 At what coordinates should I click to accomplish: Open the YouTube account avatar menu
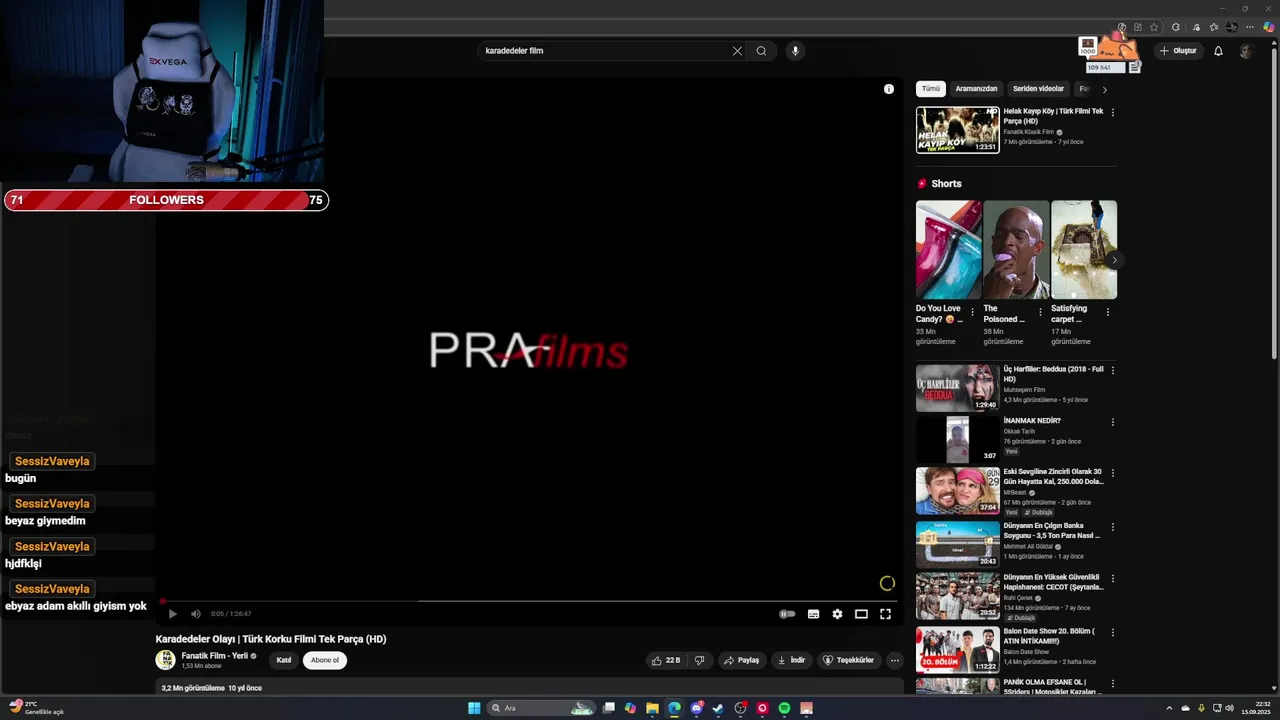1246,51
